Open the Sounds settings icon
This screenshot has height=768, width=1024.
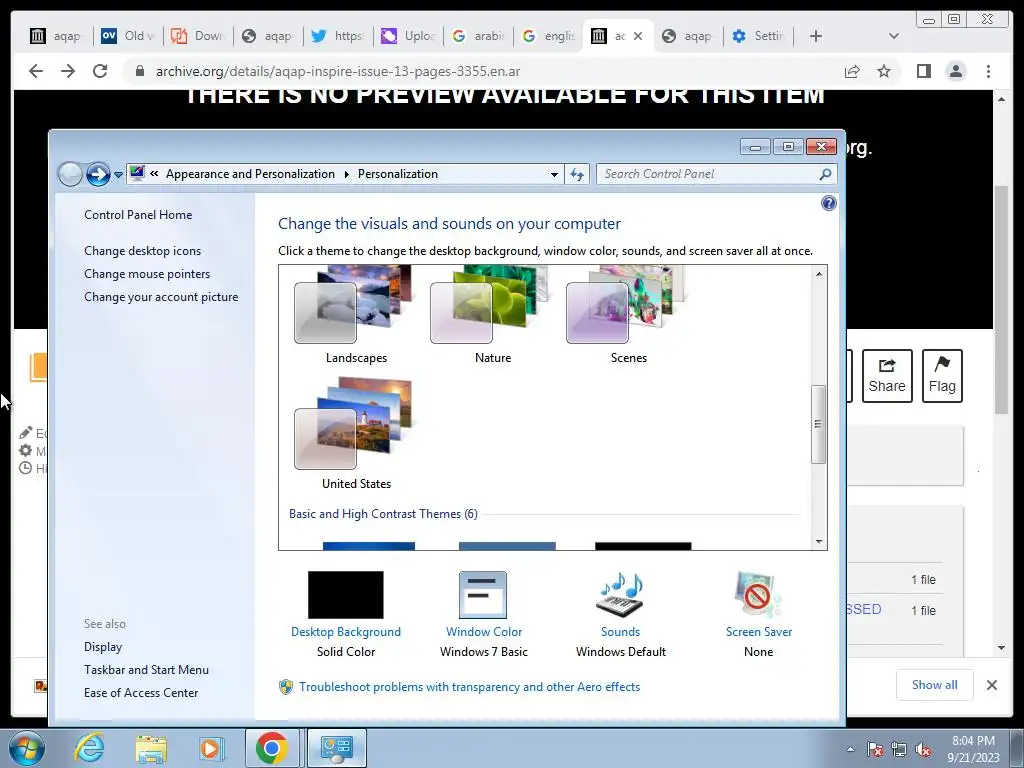point(620,595)
